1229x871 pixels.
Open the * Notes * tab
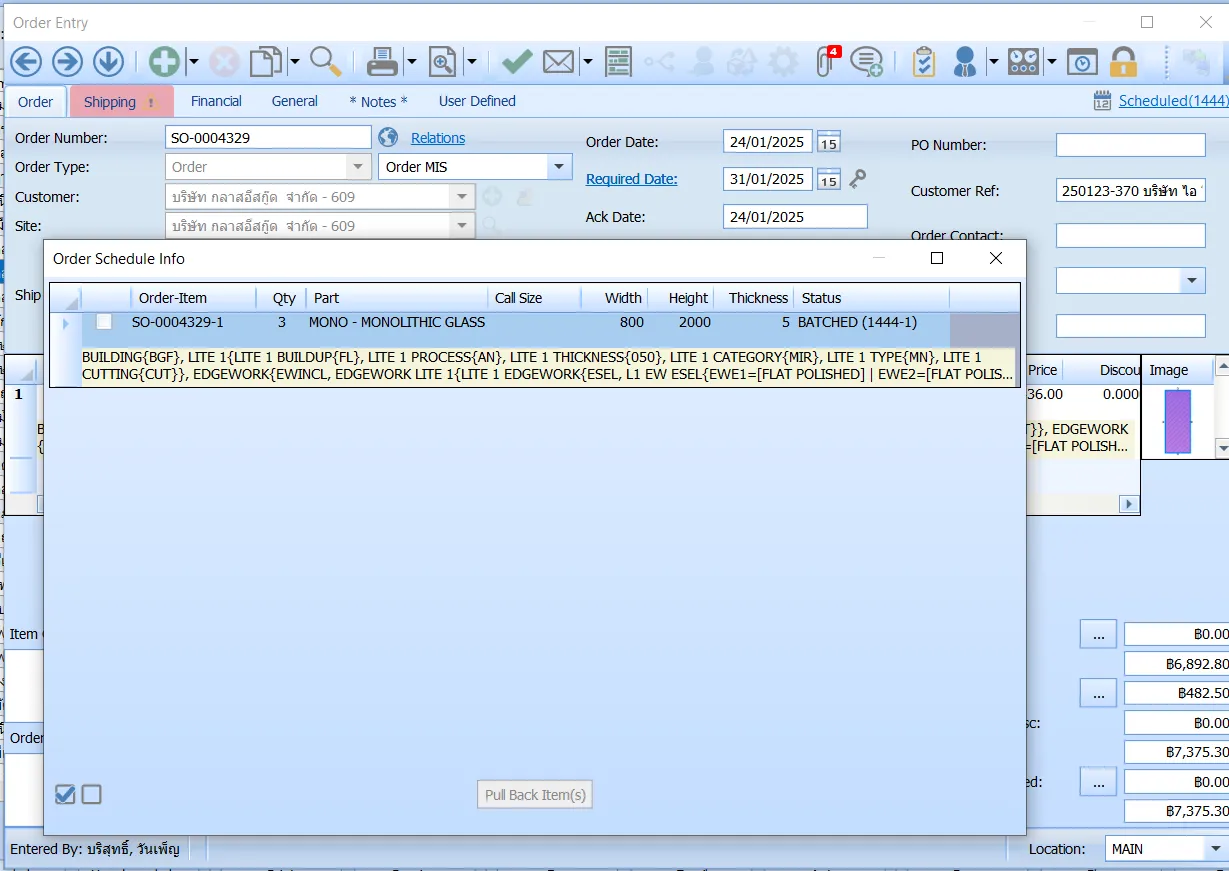[378, 101]
